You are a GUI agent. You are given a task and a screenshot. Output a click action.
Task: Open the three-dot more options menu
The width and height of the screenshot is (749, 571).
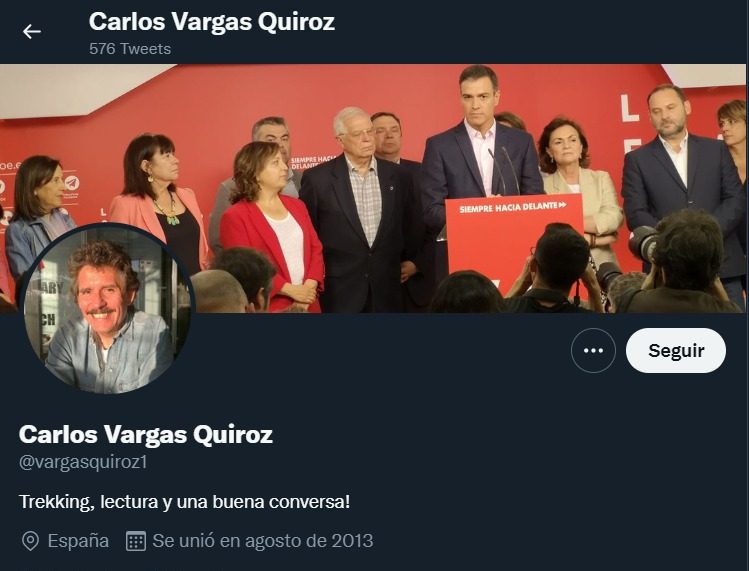coord(593,350)
